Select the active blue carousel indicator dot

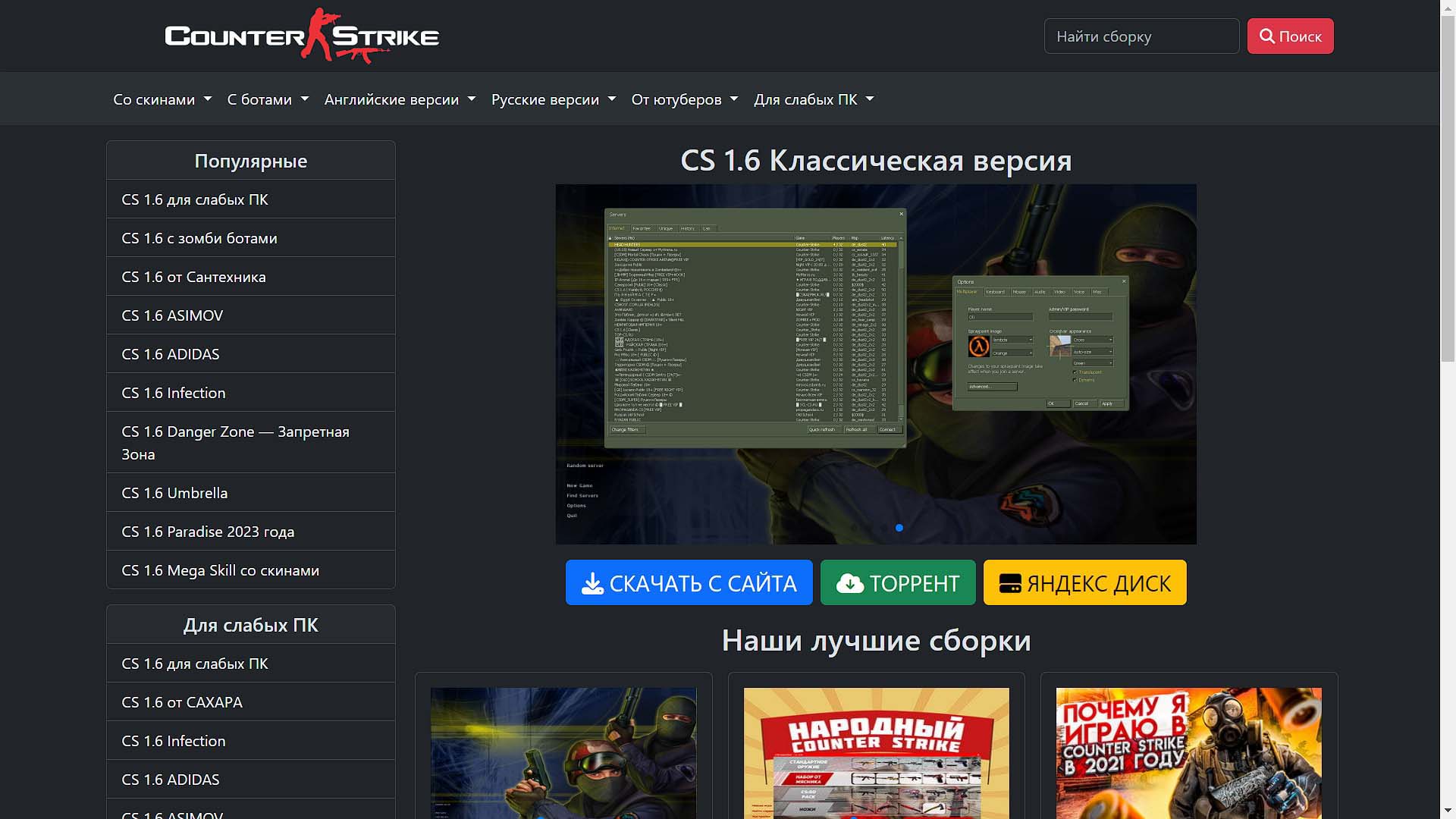[899, 528]
